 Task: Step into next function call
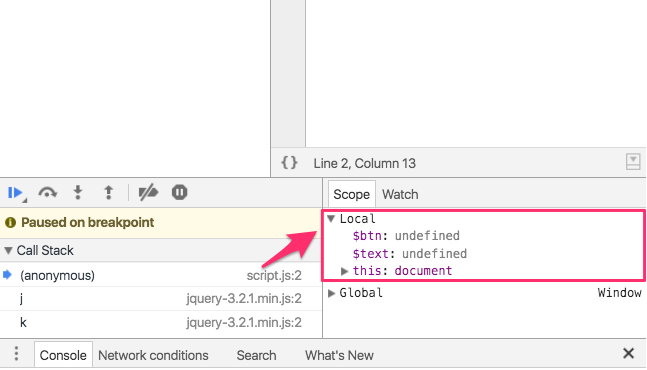(x=78, y=193)
